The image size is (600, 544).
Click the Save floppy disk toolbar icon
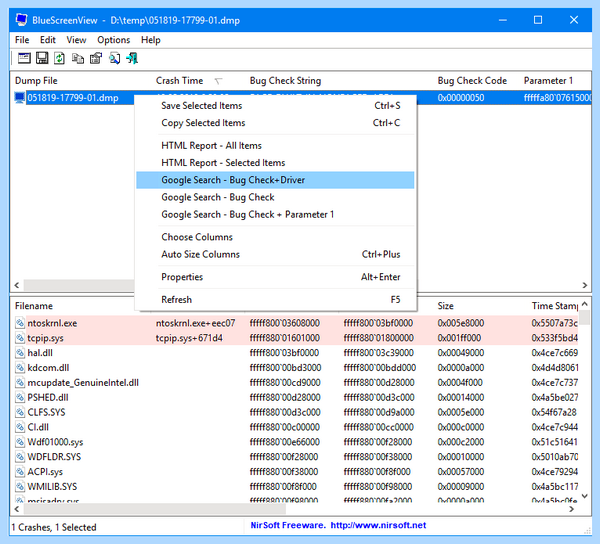tap(42, 58)
